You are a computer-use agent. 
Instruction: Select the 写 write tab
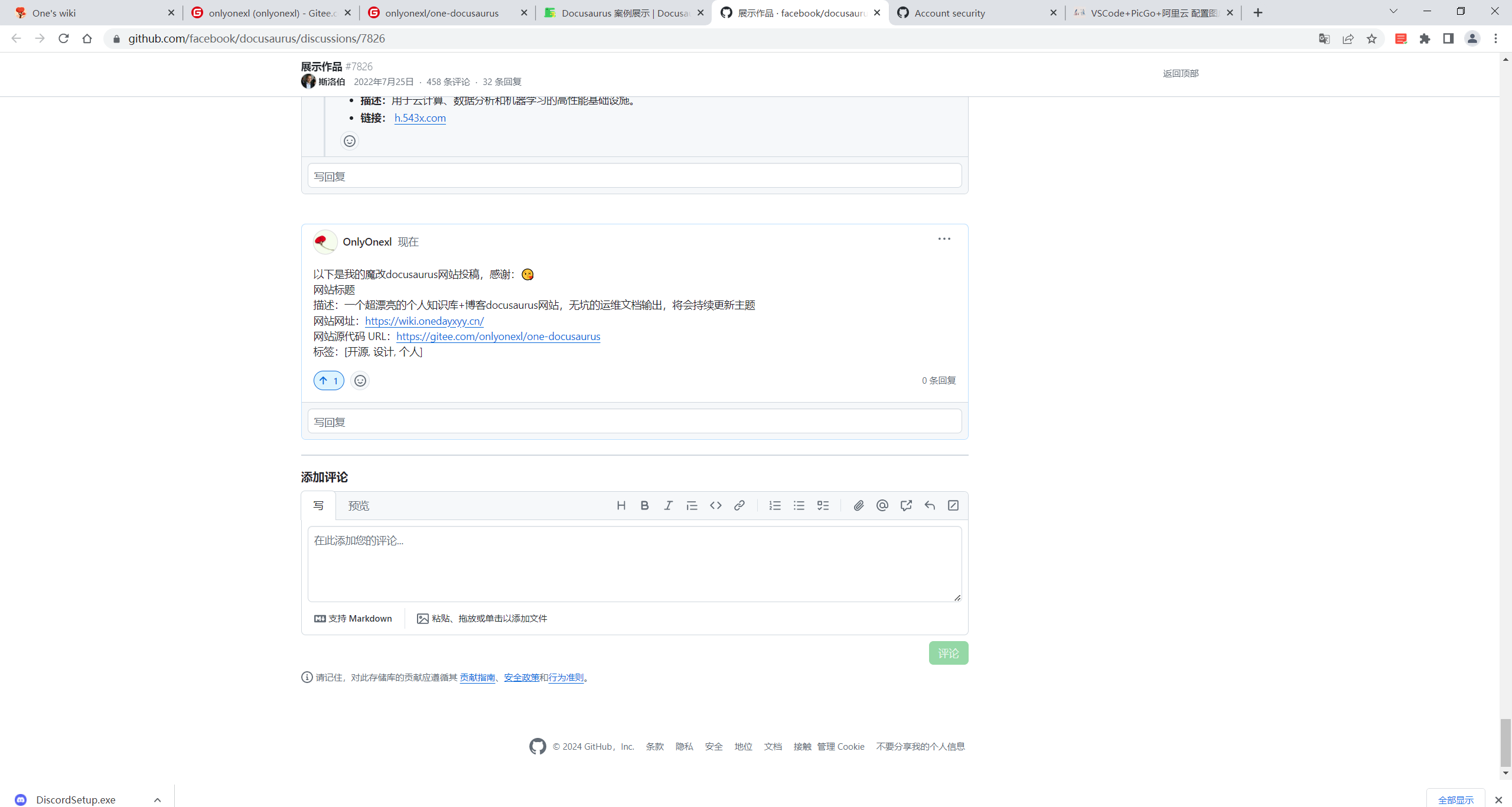click(x=318, y=506)
